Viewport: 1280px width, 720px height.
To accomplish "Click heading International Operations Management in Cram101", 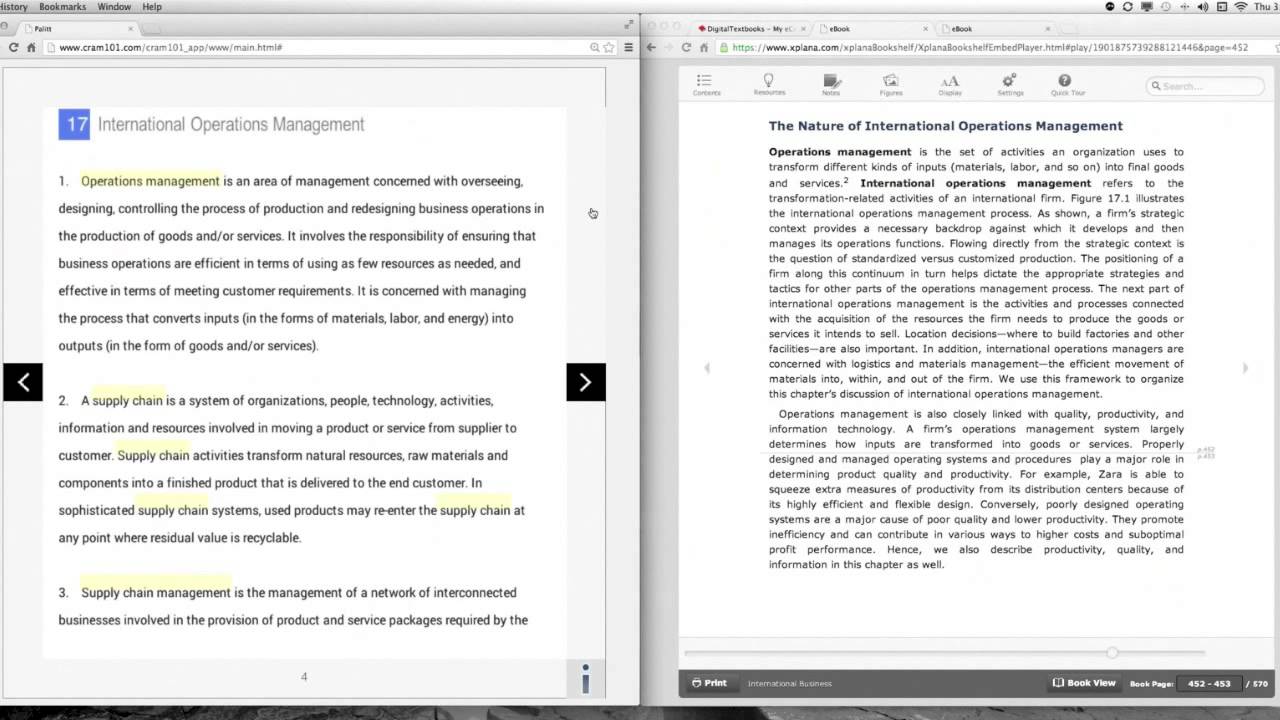I will click(231, 125).
